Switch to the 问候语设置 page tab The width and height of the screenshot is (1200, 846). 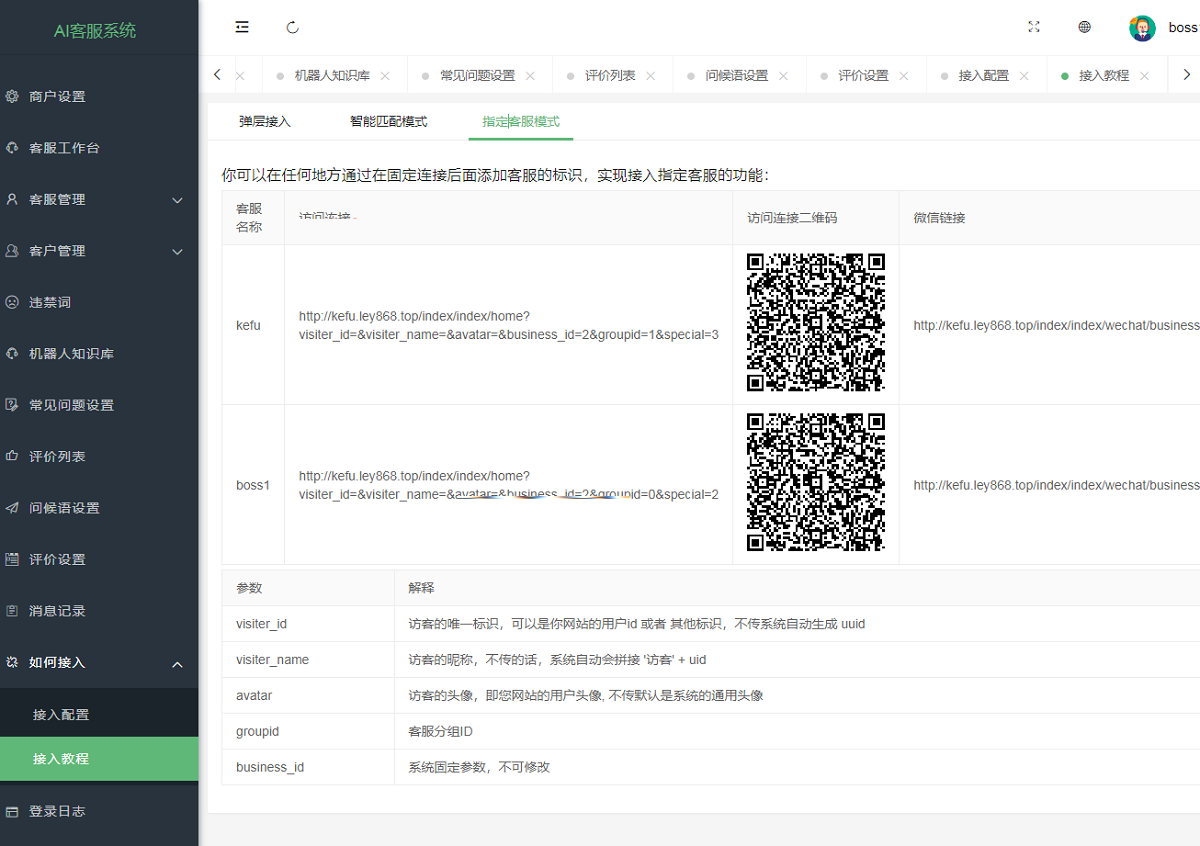tap(737, 76)
